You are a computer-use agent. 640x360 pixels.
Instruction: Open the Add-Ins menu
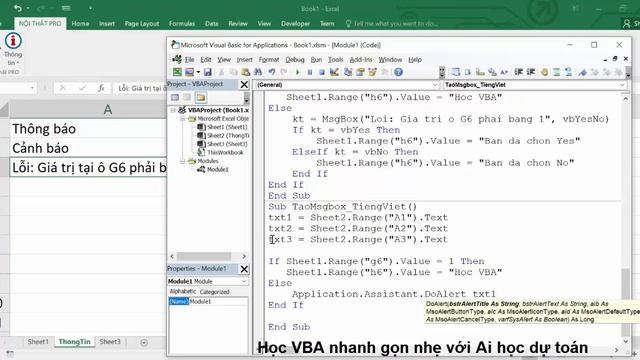click(x=361, y=60)
